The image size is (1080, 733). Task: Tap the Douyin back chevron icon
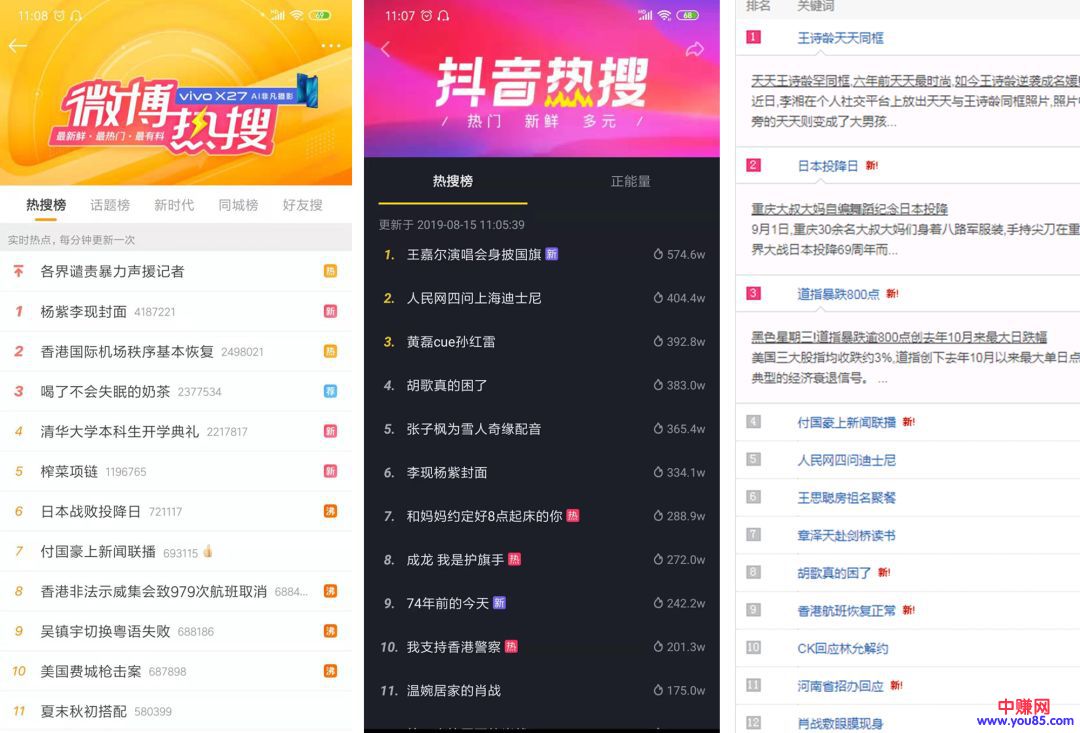click(386, 50)
